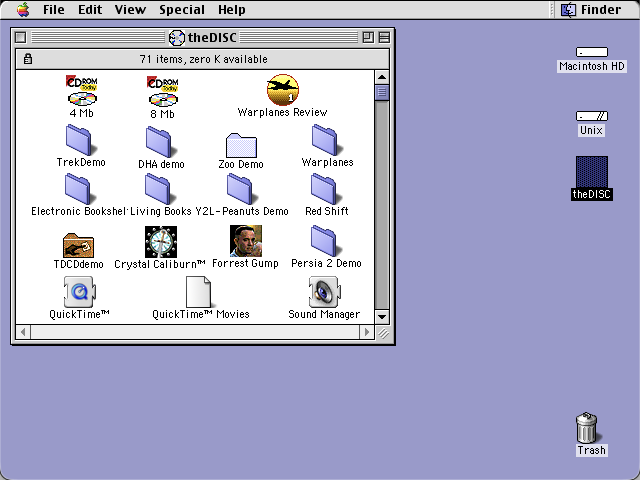The height and width of the screenshot is (480, 640).
Task: Open the Help menu
Action: point(231,9)
